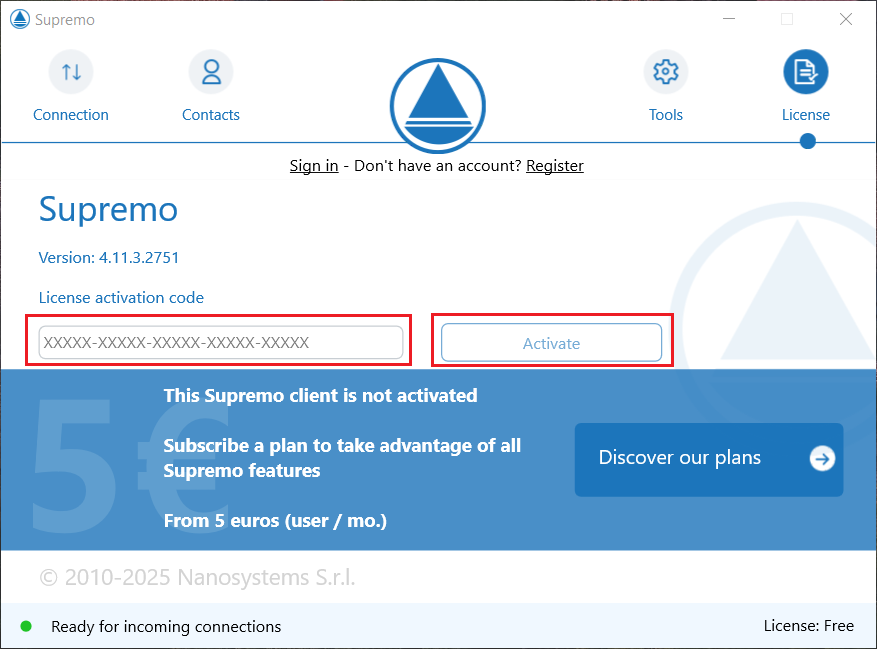Switch to the Contacts tab label
The height and width of the screenshot is (657, 885).
pyautogui.click(x=211, y=115)
